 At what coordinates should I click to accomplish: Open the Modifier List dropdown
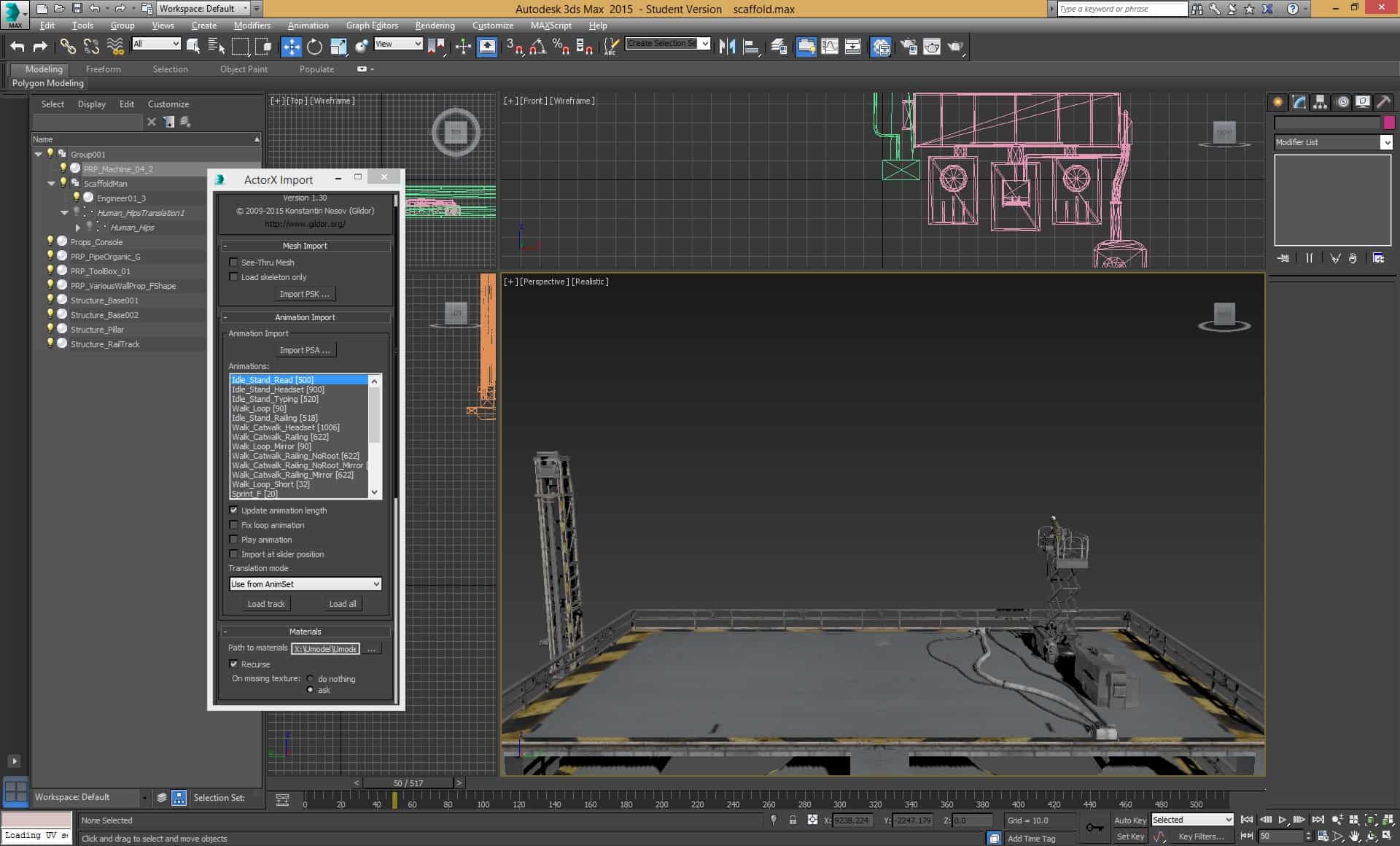click(x=1333, y=142)
